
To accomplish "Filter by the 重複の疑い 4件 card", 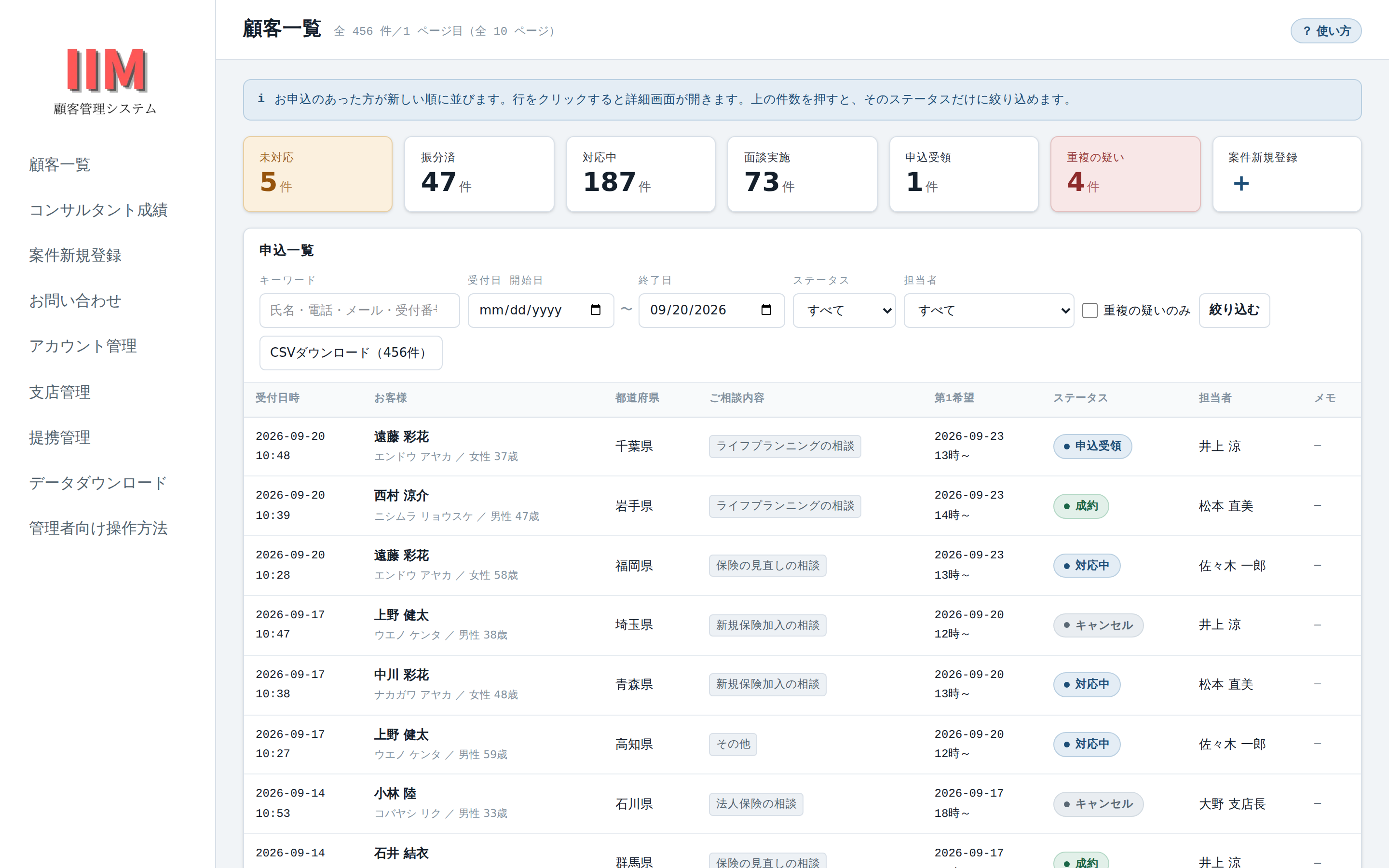I will pos(1125,174).
